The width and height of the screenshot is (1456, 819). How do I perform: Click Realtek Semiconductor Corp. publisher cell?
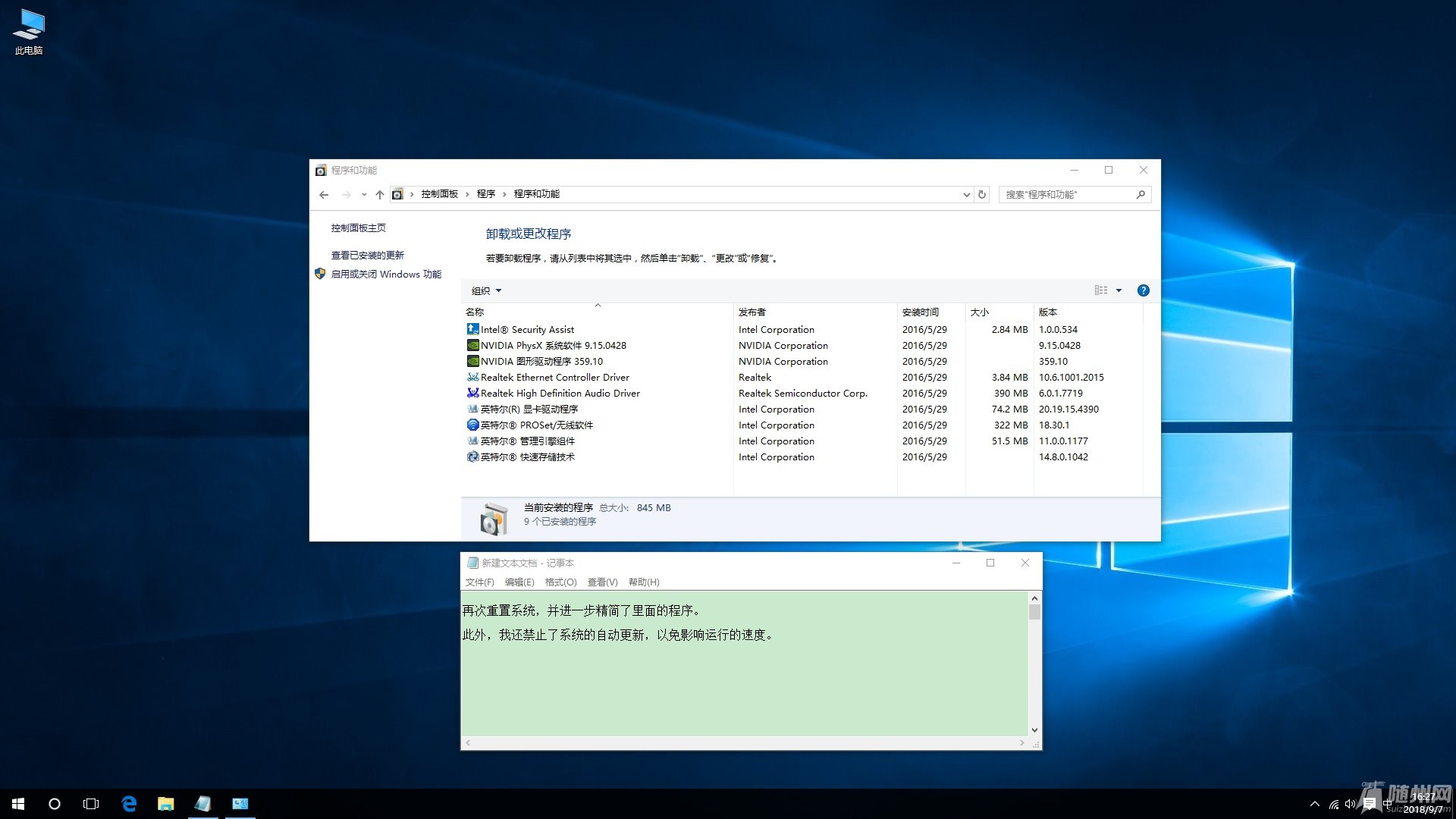(803, 394)
